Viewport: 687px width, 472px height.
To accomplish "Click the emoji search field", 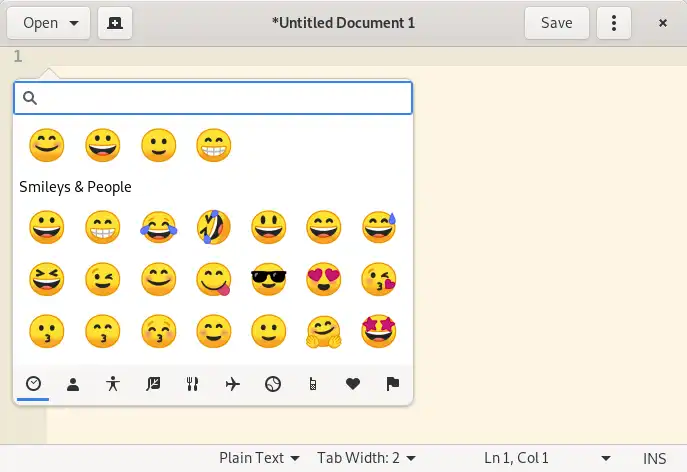I will point(213,98).
